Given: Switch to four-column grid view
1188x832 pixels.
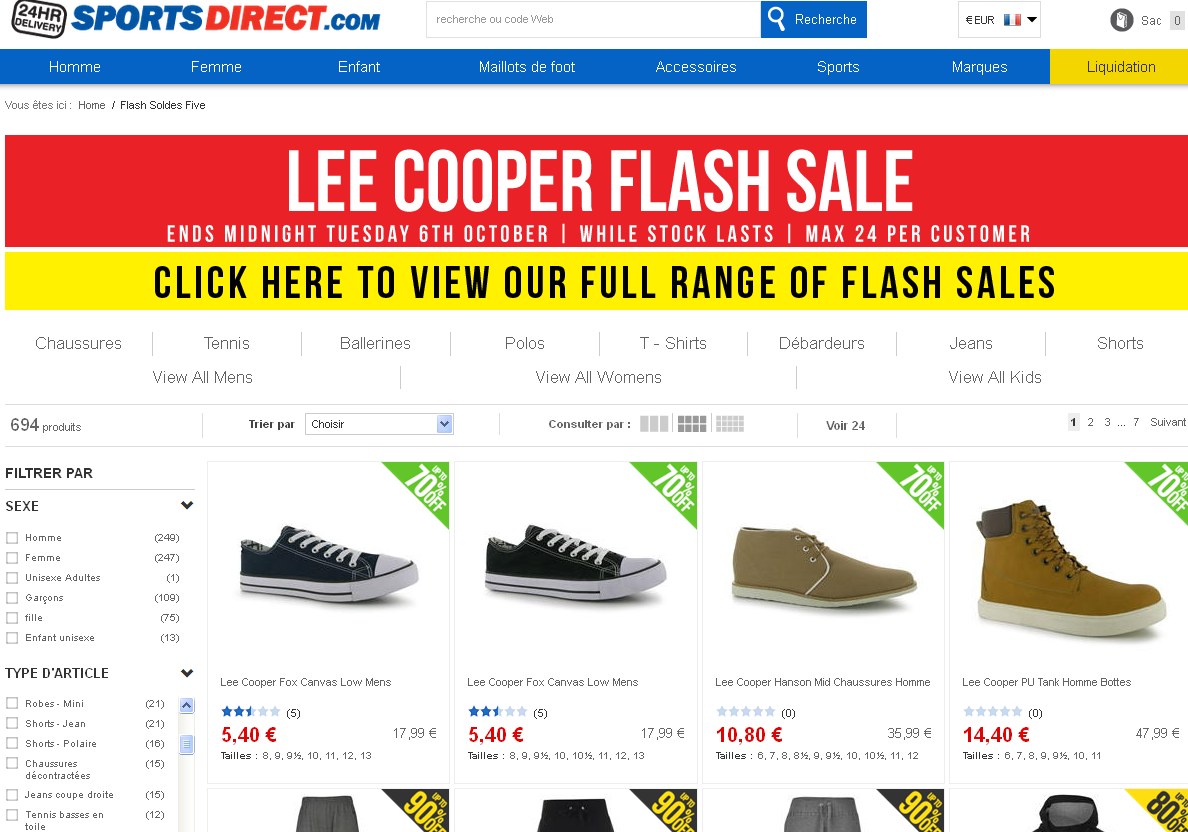Looking at the screenshot, I should [692, 424].
